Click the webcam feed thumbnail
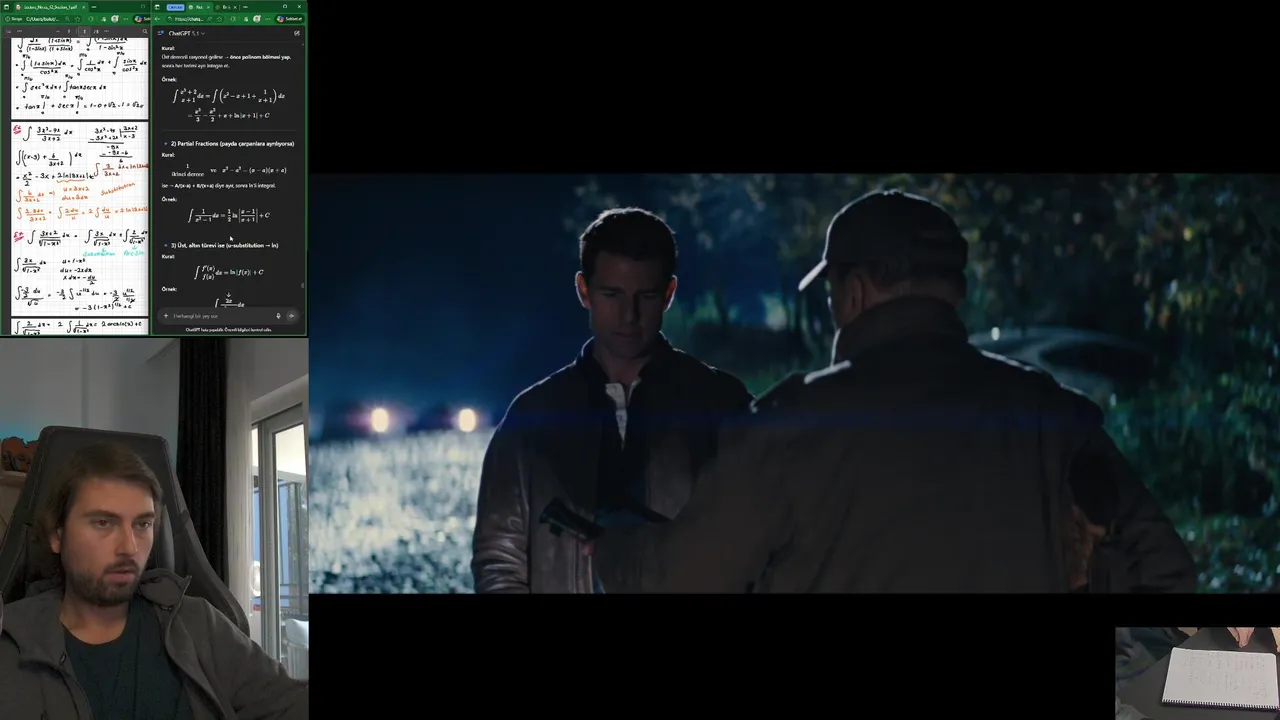Viewport: 1280px width, 720px height. [x=154, y=529]
